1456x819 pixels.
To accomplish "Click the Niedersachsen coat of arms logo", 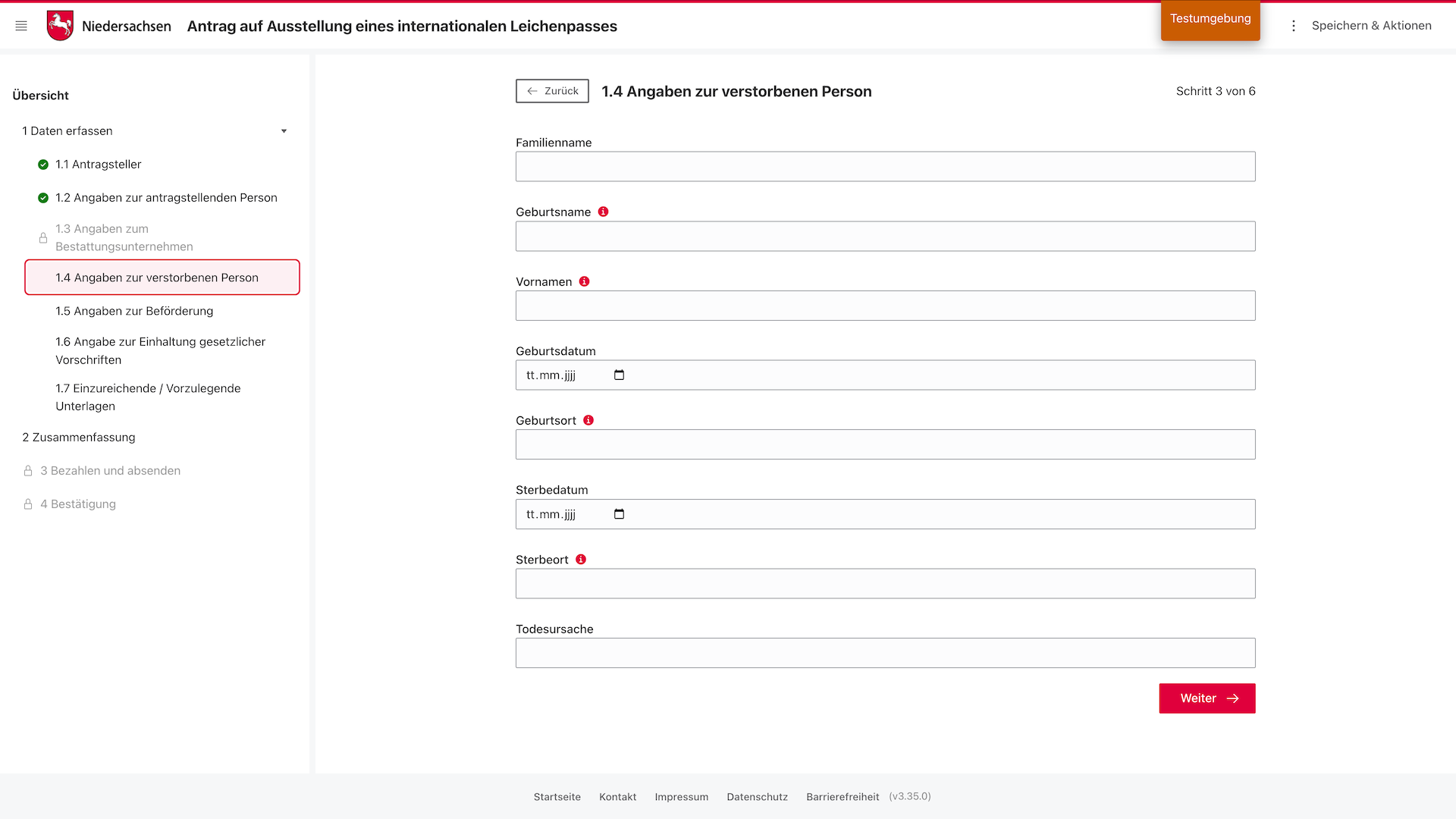I will [x=60, y=26].
